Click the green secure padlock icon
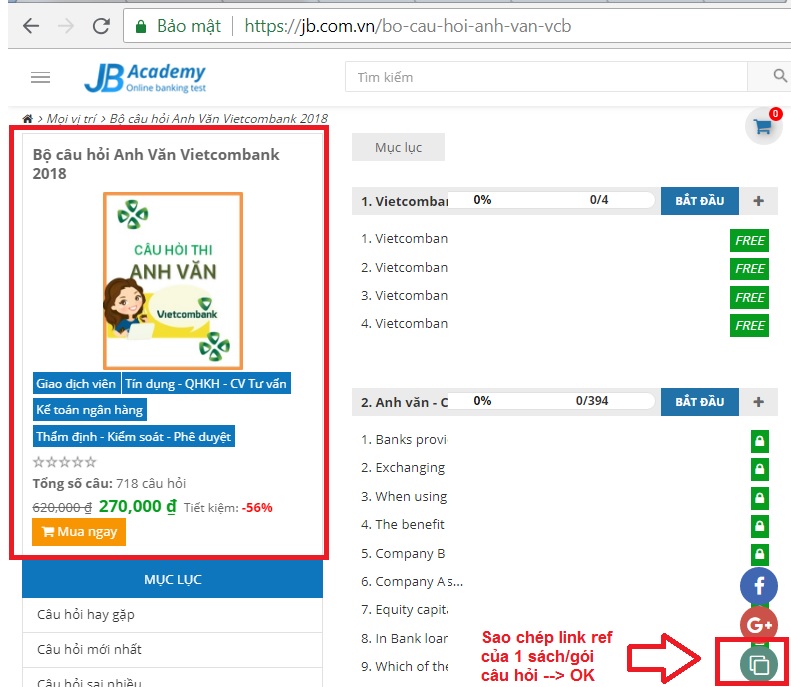Screen dimensions: 791x687 click(141, 26)
